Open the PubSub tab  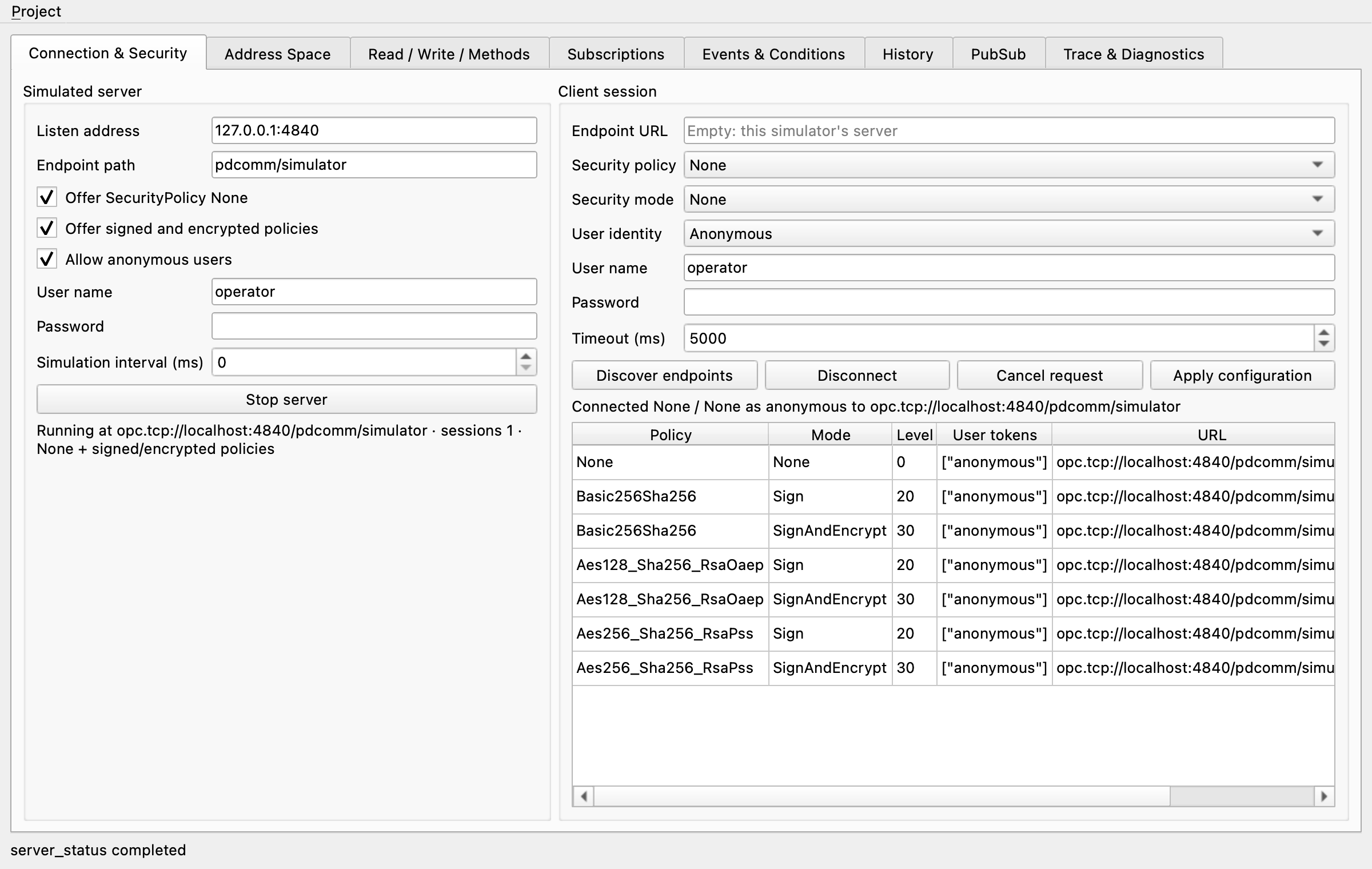pyautogui.click(x=998, y=54)
